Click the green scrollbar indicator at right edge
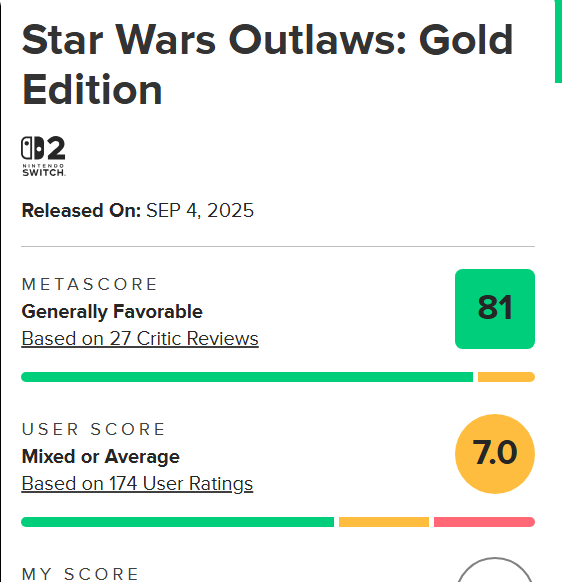562x582 pixels. pos(558,42)
